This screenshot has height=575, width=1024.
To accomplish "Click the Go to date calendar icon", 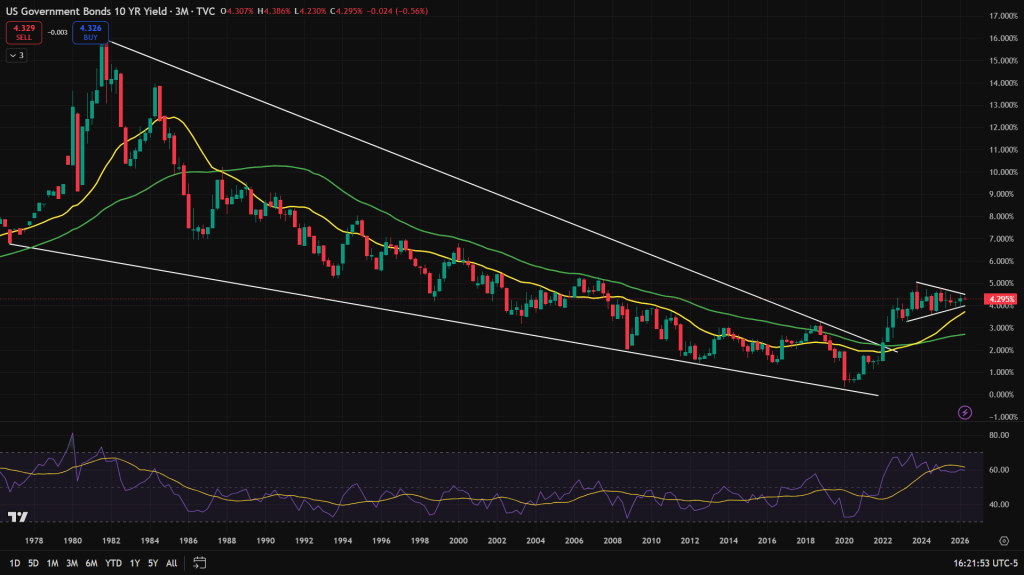I will (200, 562).
